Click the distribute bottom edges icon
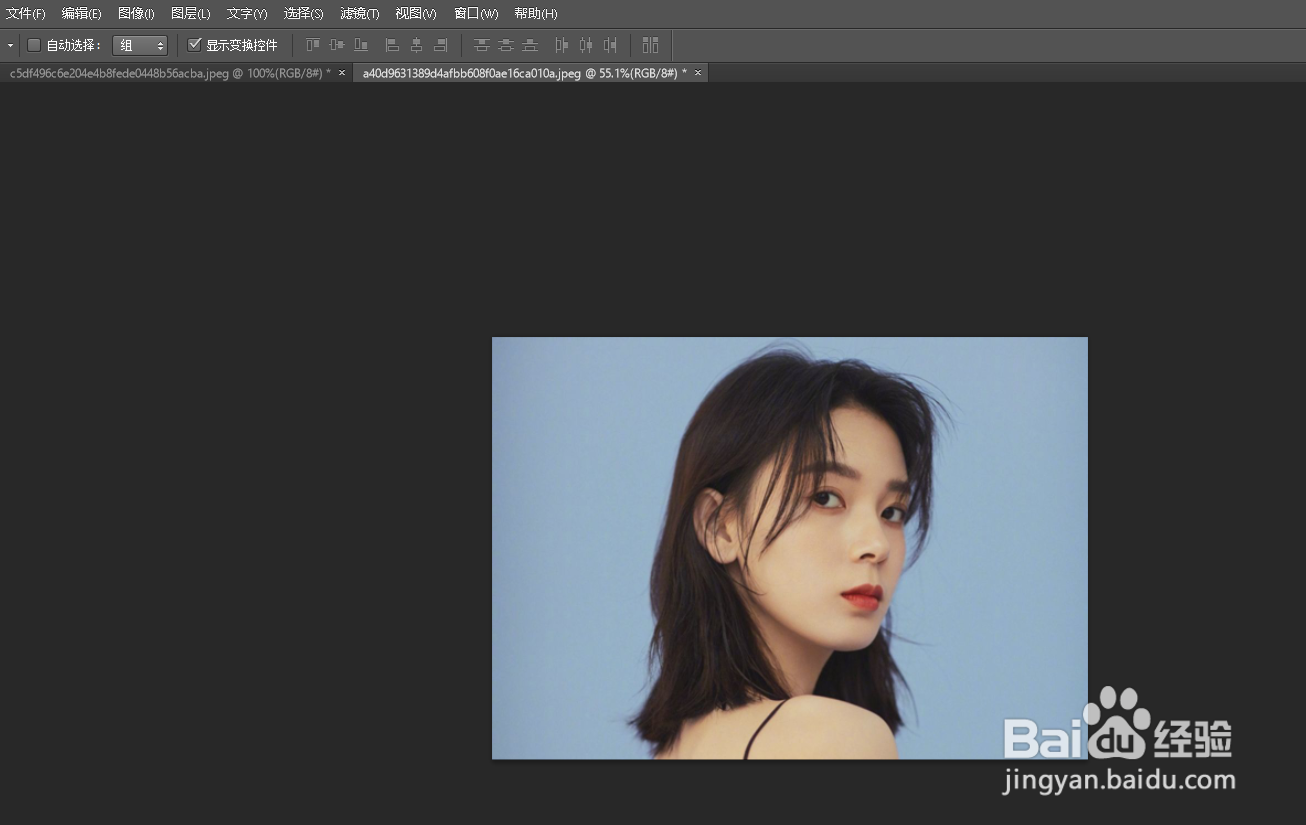Image resolution: width=1306 pixels, height=825 pixels. pyautogui.click(x=530, y=45)
